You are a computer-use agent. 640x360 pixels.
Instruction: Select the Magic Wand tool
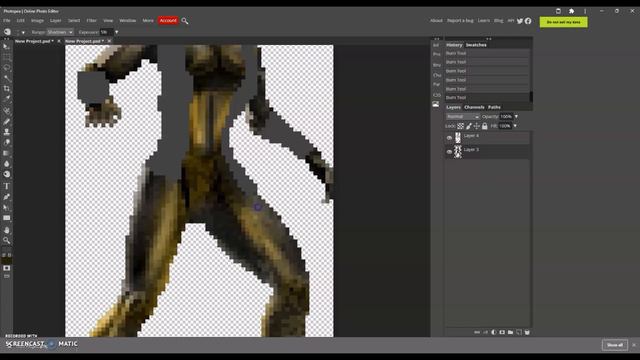coord(7,78)
